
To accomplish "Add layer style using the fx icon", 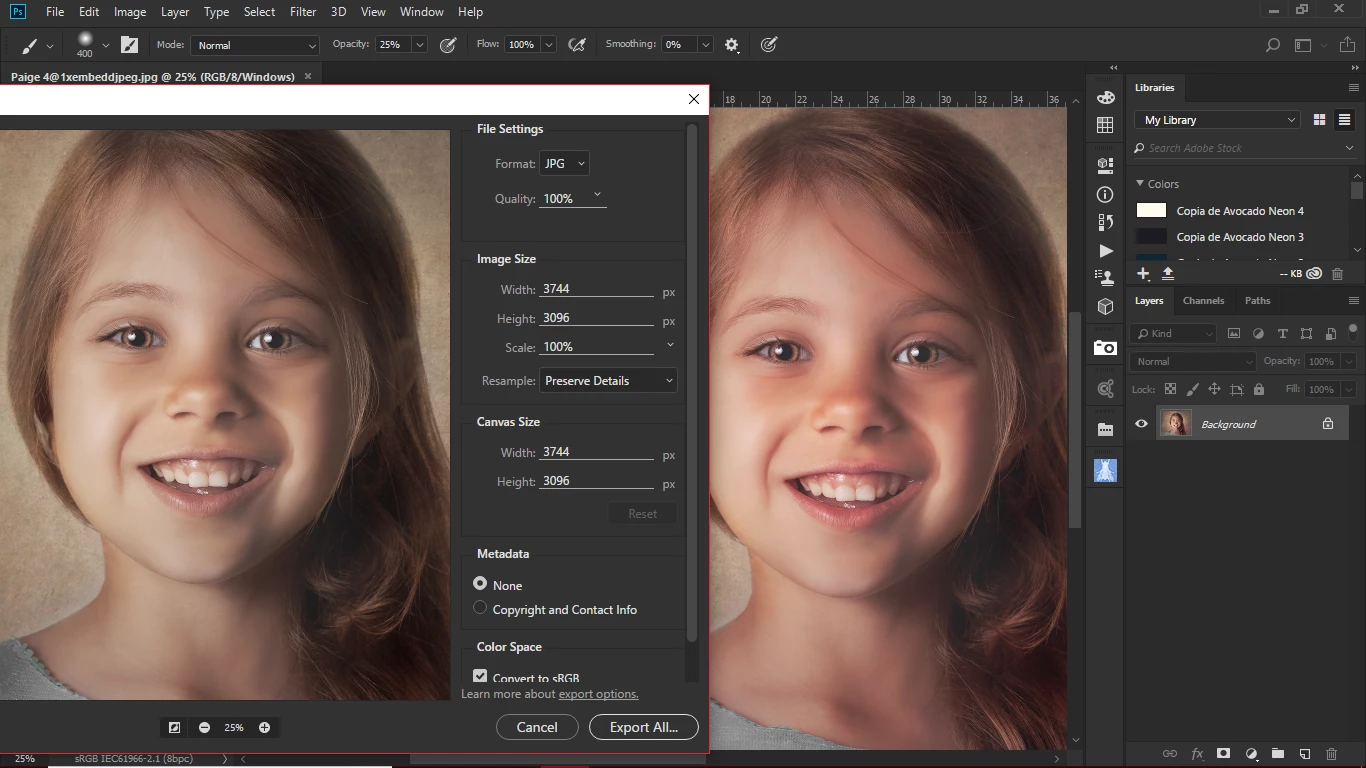I will coord(1196,753).
